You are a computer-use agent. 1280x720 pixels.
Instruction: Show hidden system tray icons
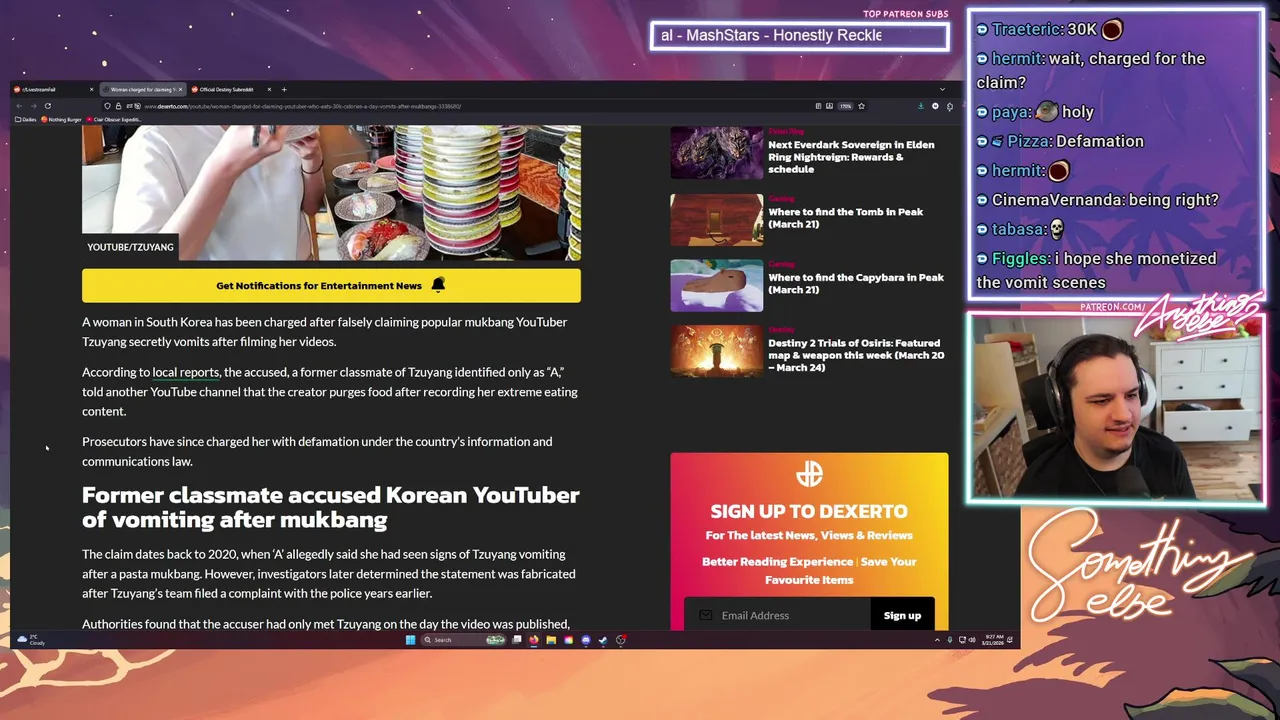937,640
